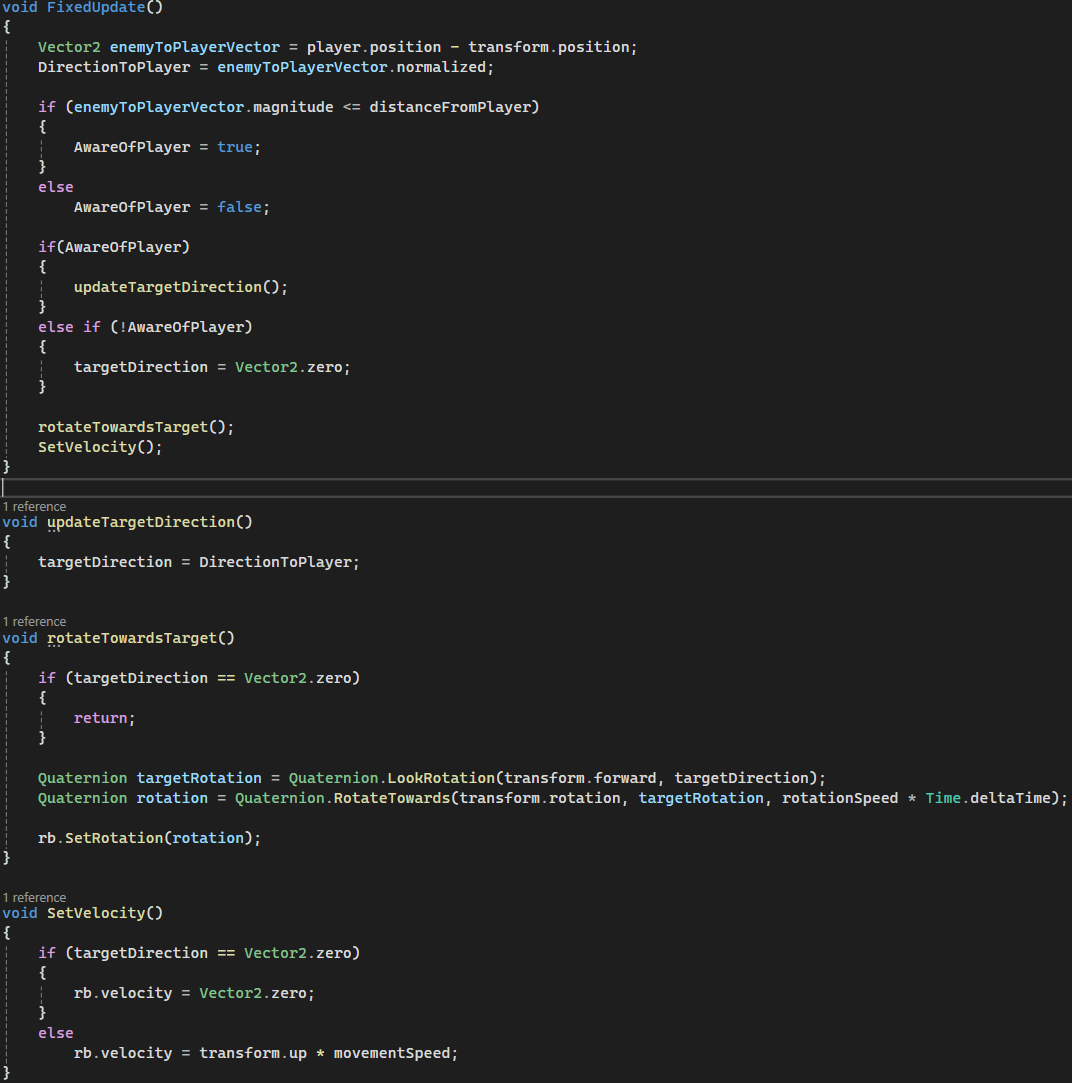Click the RotateTowards method call
1072x1083 pixels.
392,798
